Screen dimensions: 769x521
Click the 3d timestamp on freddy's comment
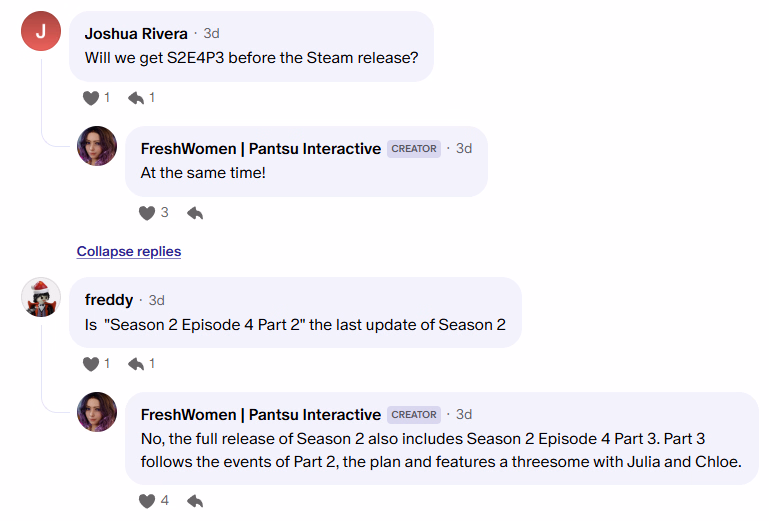click(x=157, y=300)
